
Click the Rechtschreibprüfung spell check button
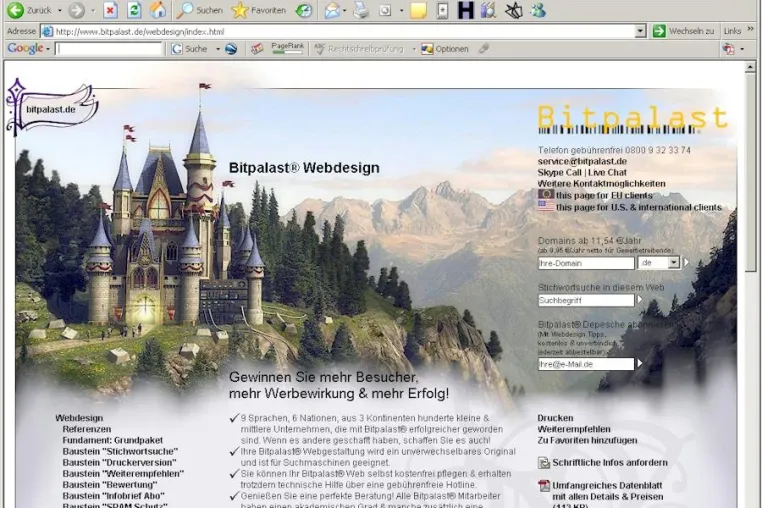click(x=359, y=49)
